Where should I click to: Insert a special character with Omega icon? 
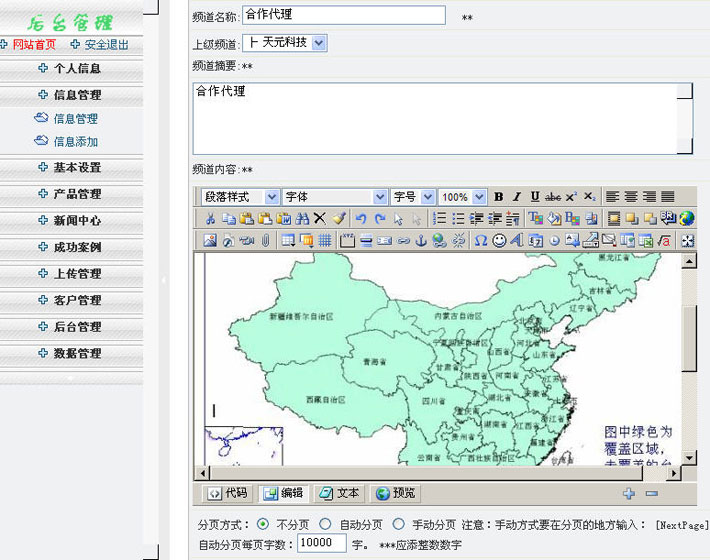pyautogui.click(x=481, y=240)
